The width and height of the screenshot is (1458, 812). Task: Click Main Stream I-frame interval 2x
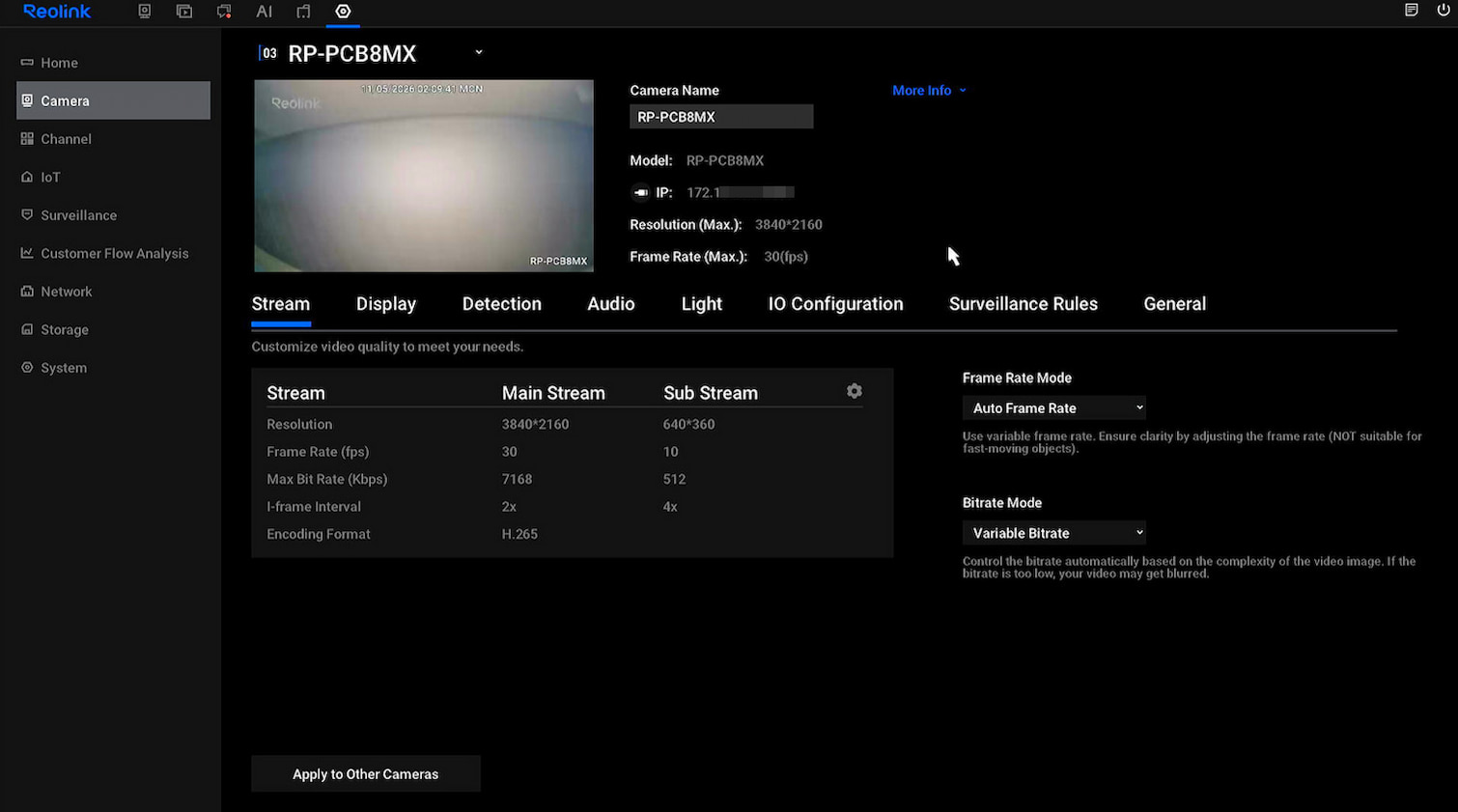[509, 507]
